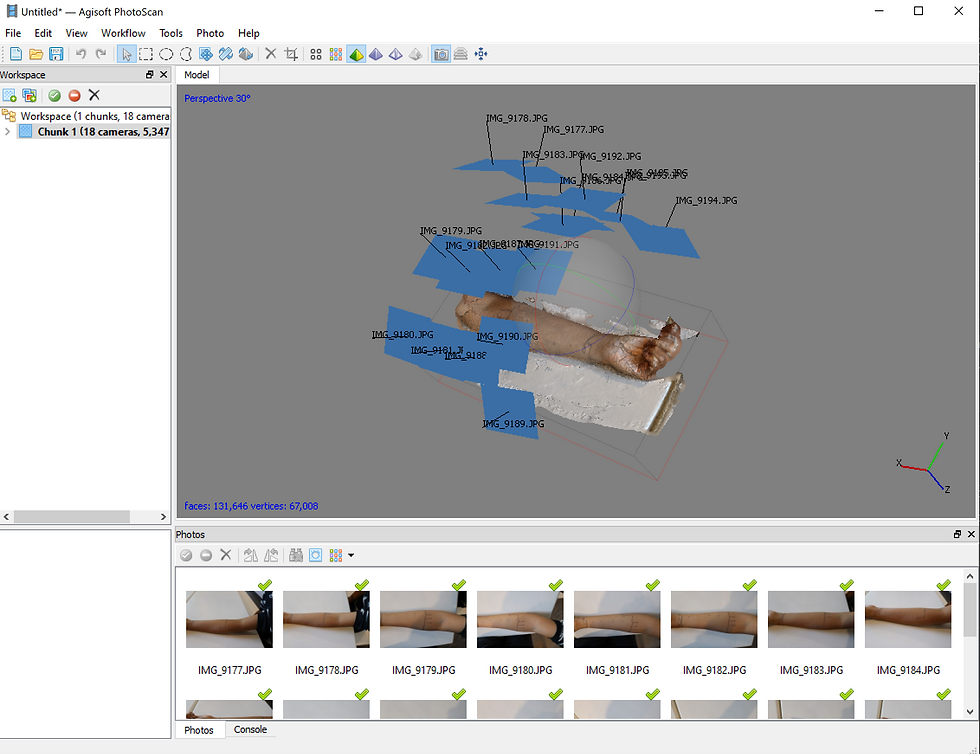Image resolution: width=980 pixels, height=754 pixels.
Task: Rotate photo right in the Photos pane
Action: [251, 555]
